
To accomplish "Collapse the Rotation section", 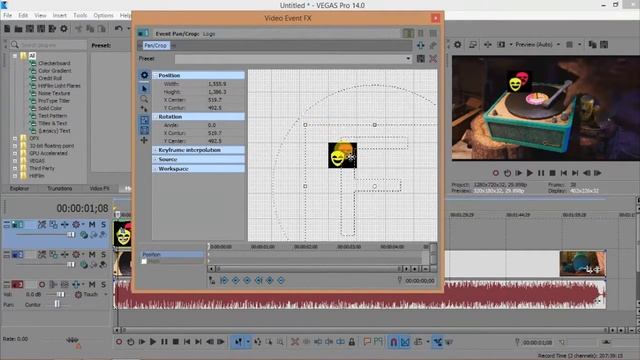I will (156, 117).
